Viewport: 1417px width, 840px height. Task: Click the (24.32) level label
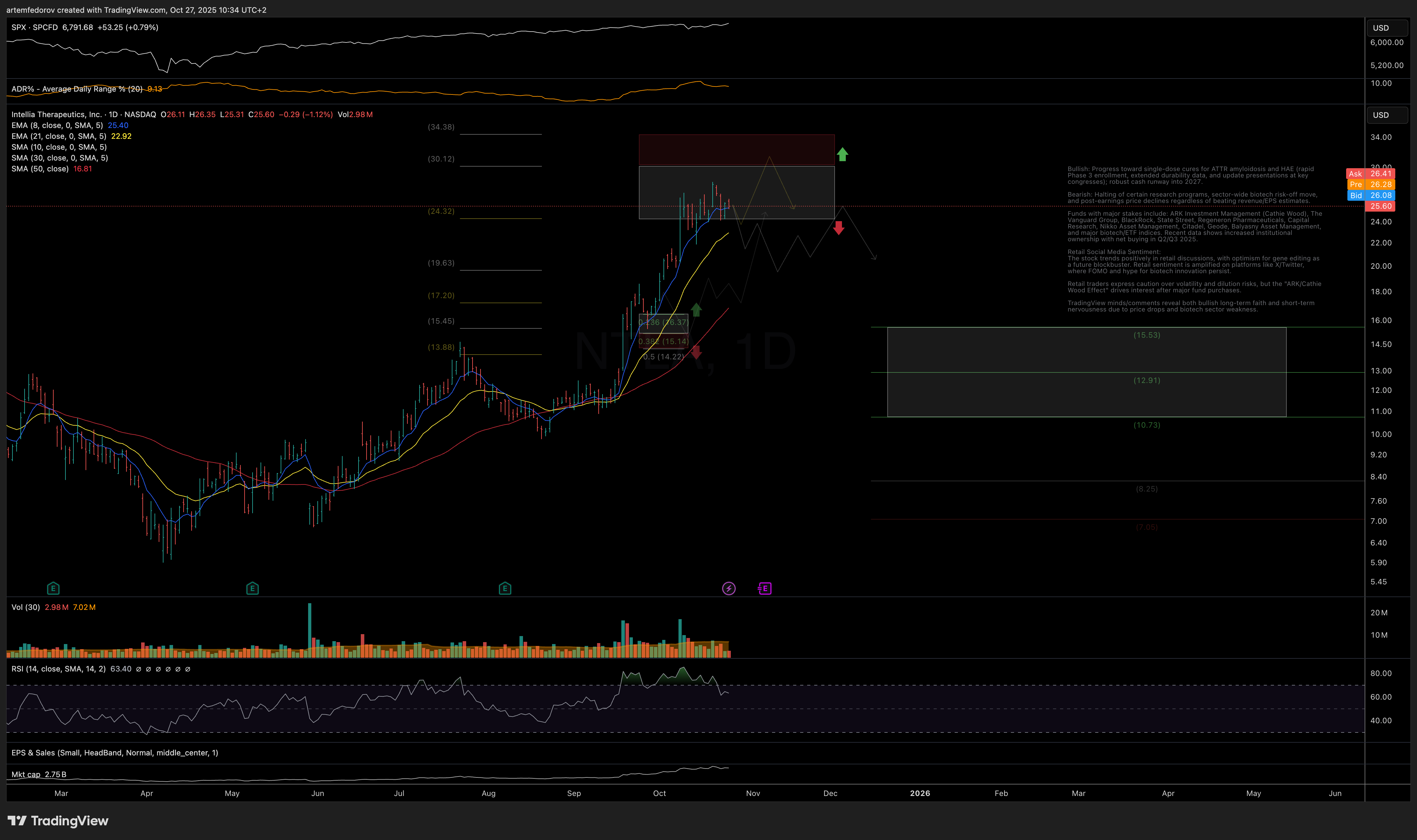click(x=441, y=211)
